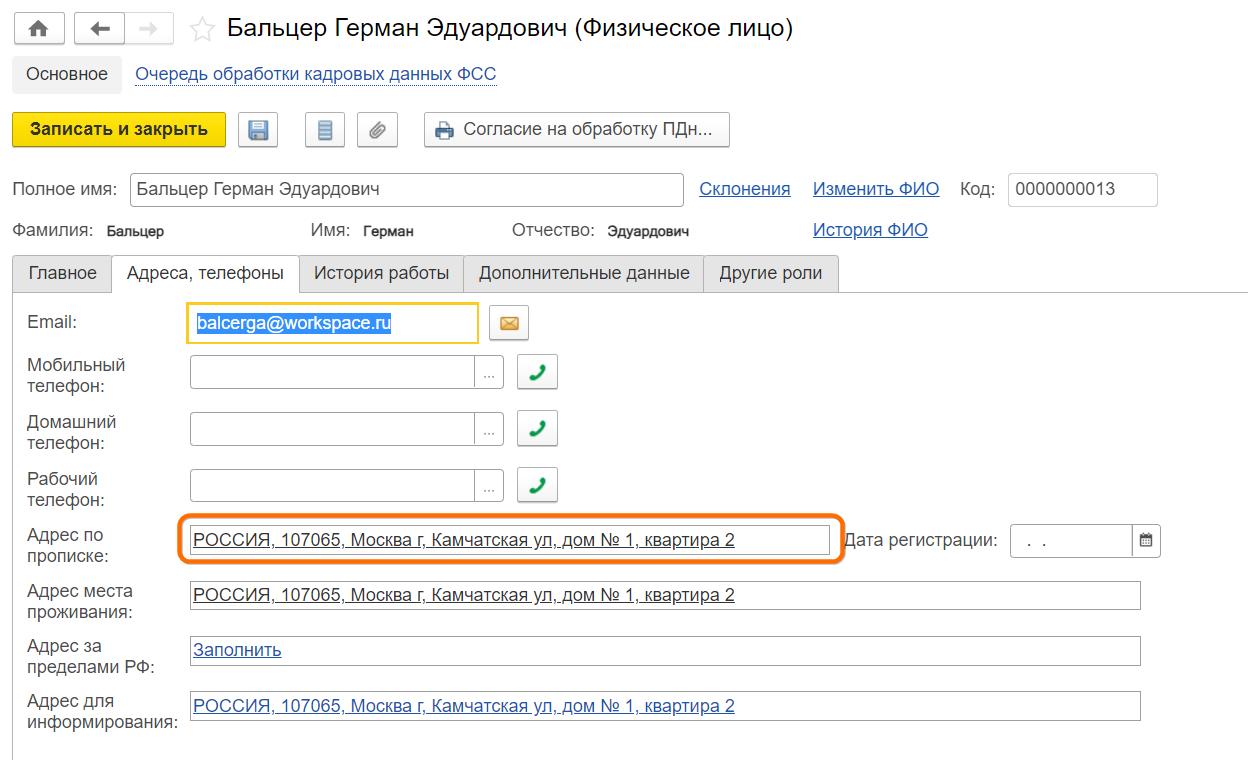1248x760 pixels.
Task: Switch to the История работы tab
Action: (381, 273)
